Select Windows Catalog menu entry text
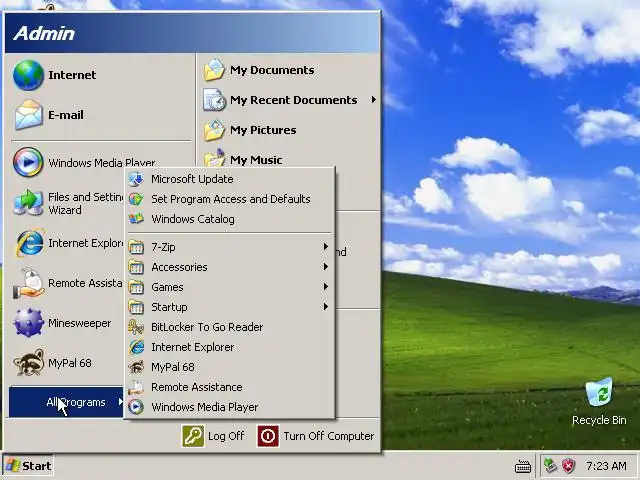The image size is (640, 480). coord(193,219)
